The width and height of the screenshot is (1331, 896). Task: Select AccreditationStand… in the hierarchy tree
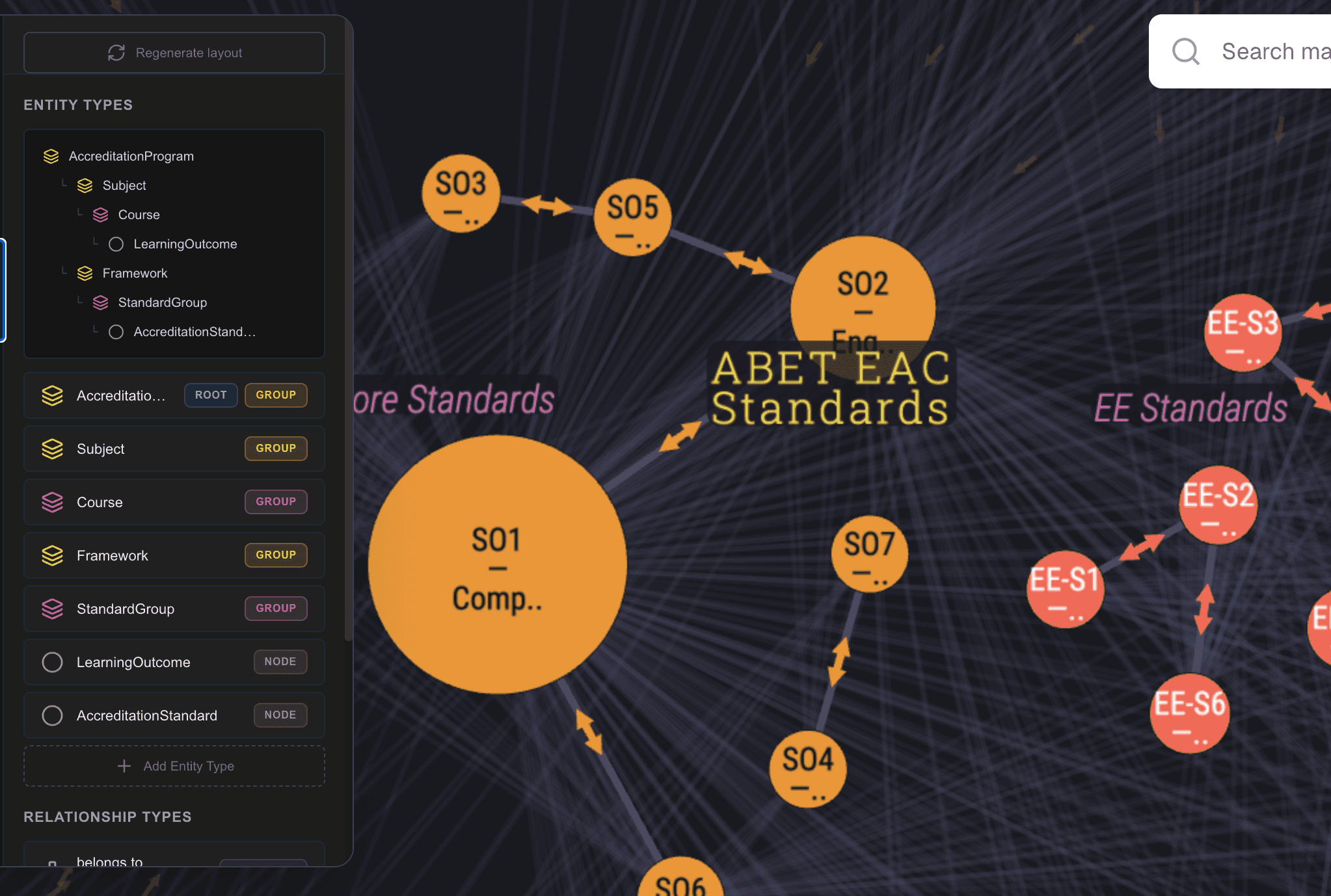195,332
